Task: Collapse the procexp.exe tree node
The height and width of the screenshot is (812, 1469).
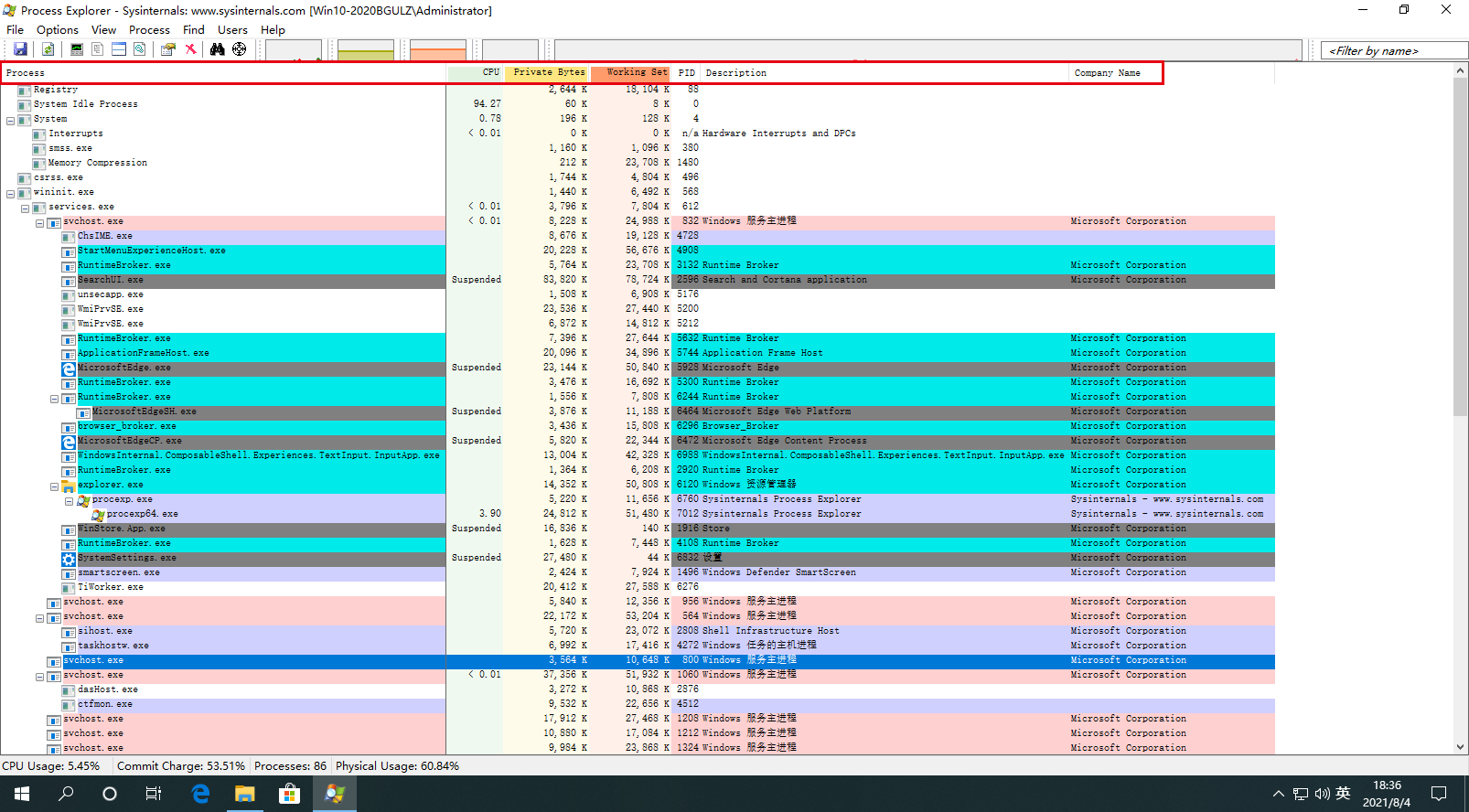Action: (70, 500)
